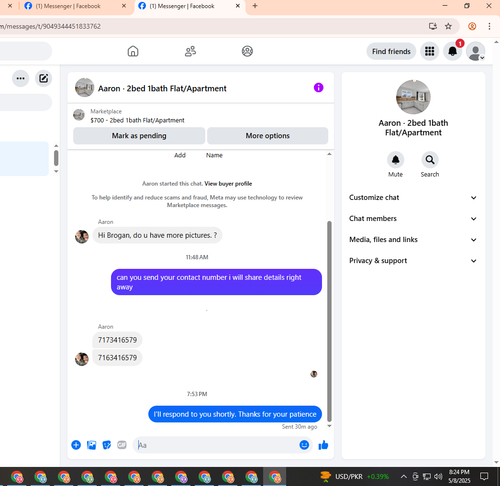Choose a GIF icon
Screen dimensions: 500x486
[x=122, y=445]
